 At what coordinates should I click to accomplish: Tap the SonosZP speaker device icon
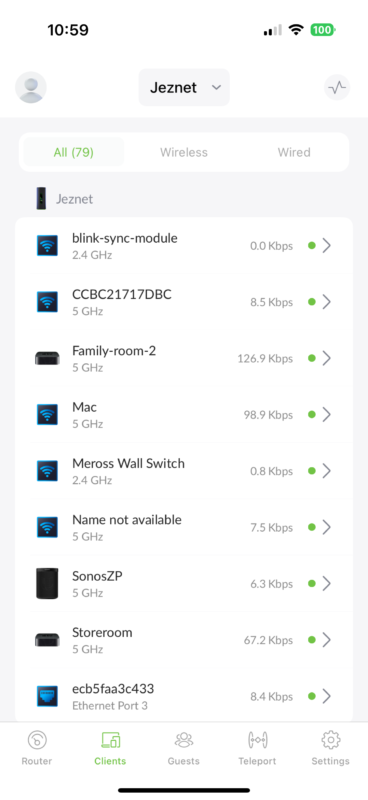(47, 583)
